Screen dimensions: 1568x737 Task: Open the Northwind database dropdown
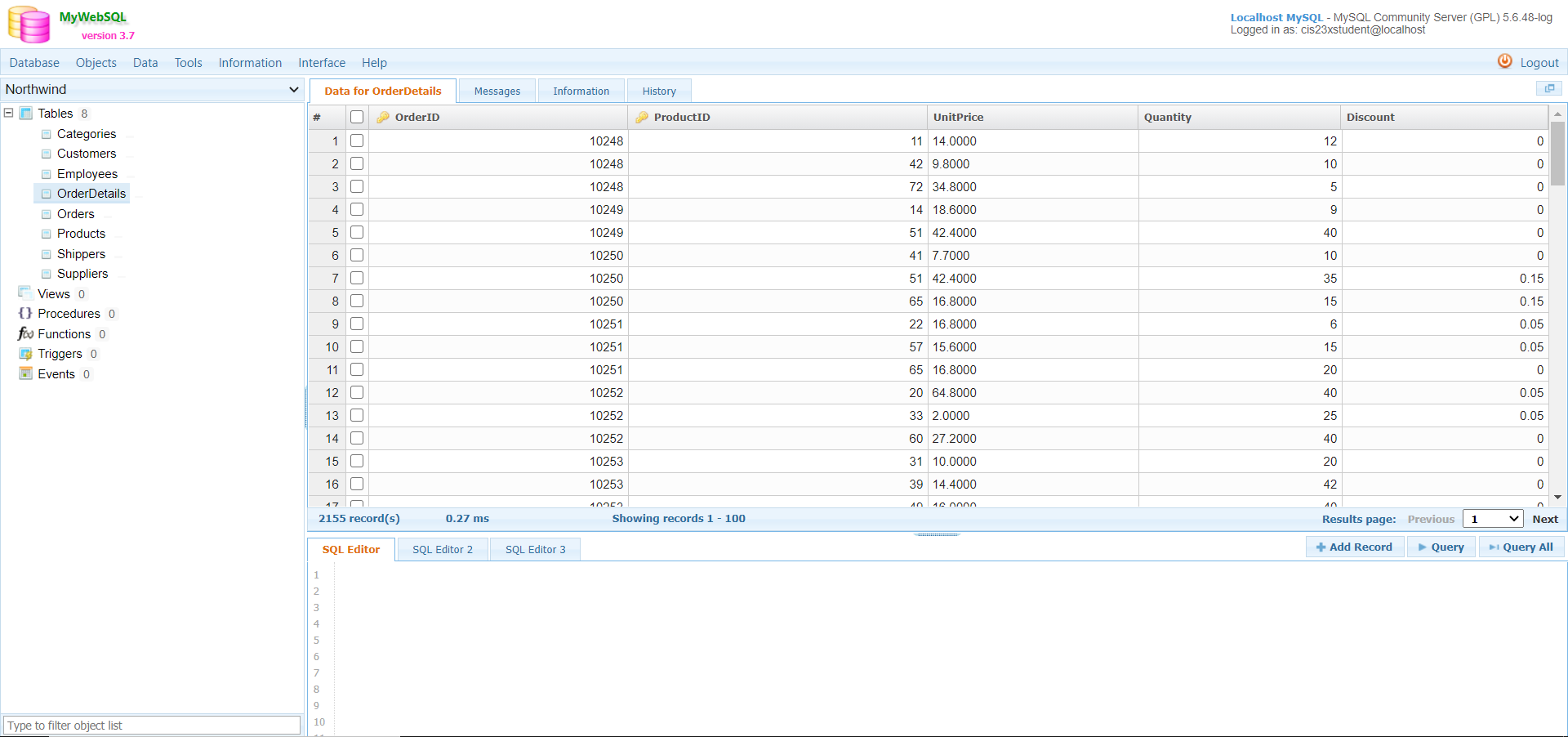pyautogui.click(x=153, y=89)
